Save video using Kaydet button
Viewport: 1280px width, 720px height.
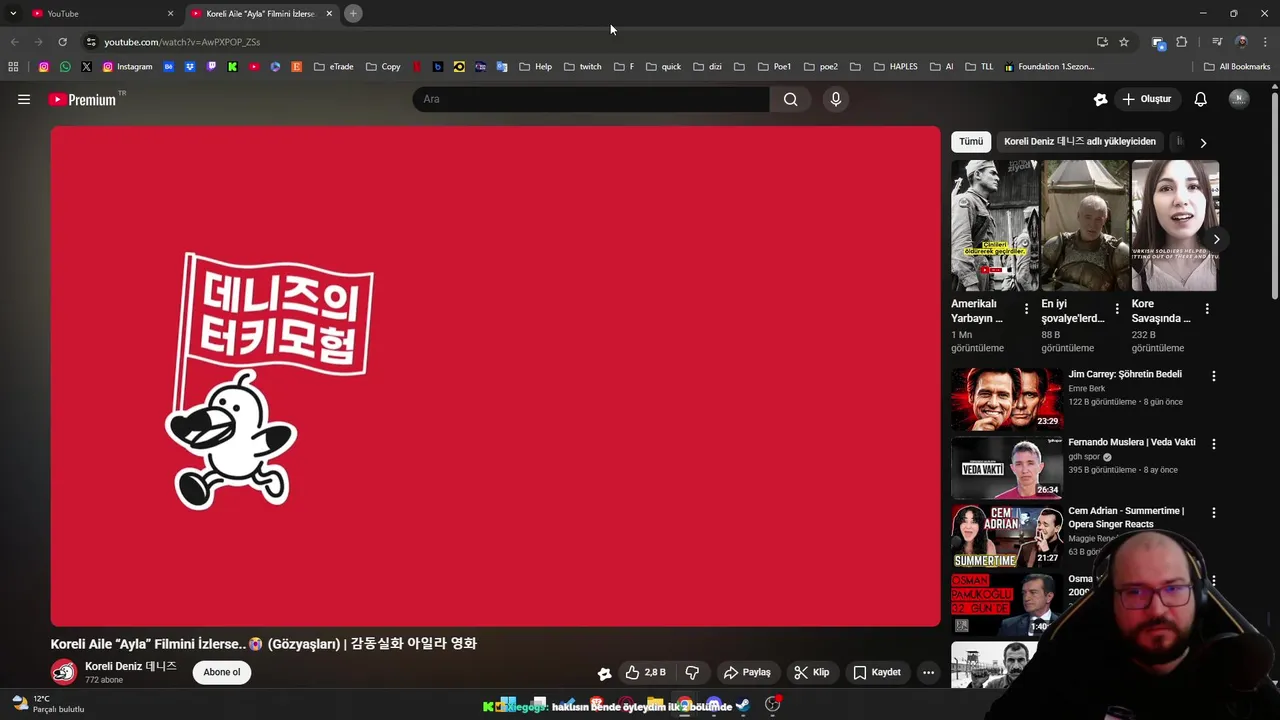pyautogui.click(x=877, y=672)
